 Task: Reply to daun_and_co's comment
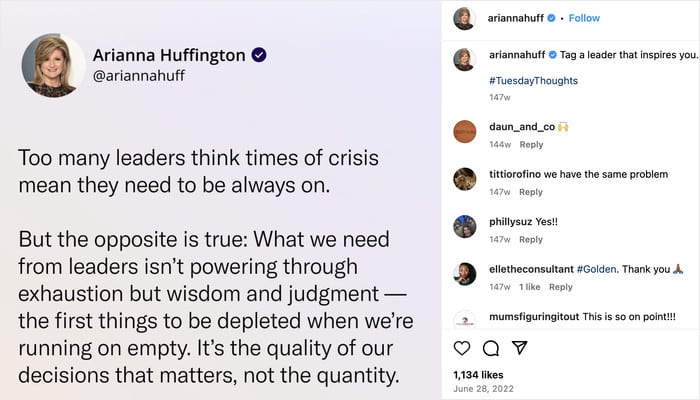pyautogui.click(x=531, y=145)
